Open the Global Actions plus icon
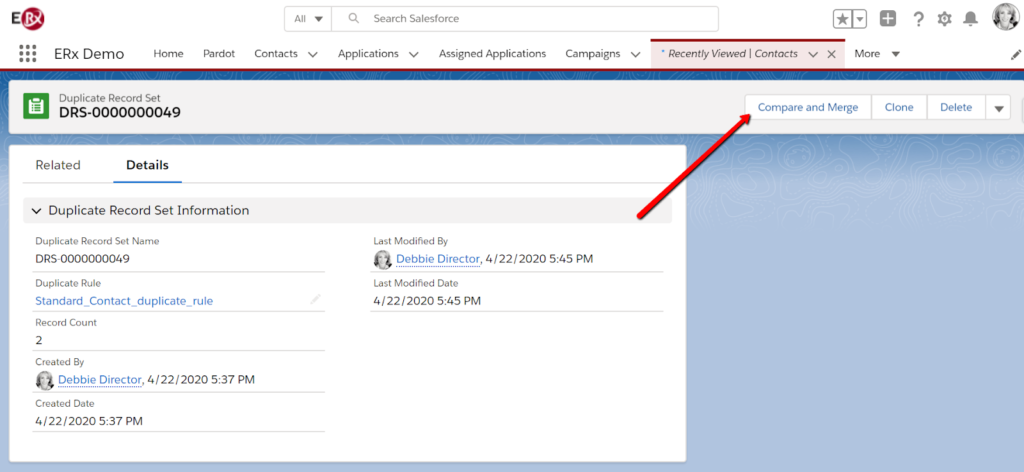The width and height of the screenshot is (1024, 472). click(x=888, y=19)
